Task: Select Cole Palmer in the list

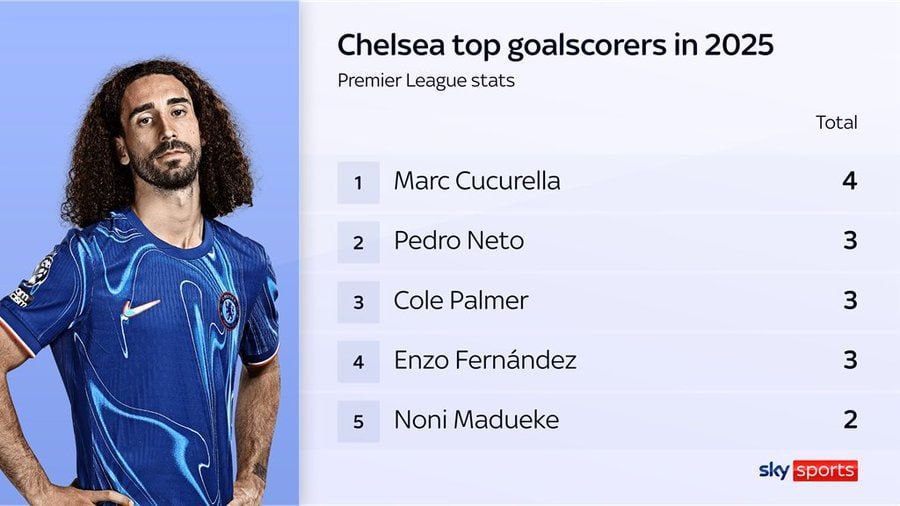Action: [461, 300]
